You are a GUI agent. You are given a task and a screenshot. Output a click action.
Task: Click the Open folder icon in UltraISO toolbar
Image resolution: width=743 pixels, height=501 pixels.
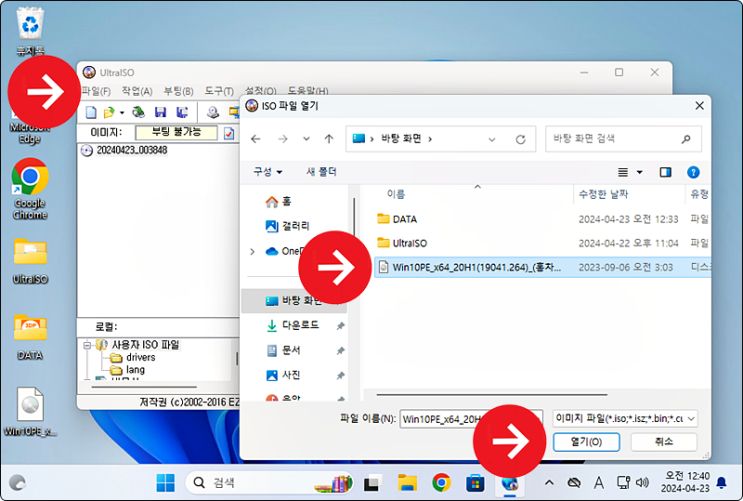[x=109, y=112]
